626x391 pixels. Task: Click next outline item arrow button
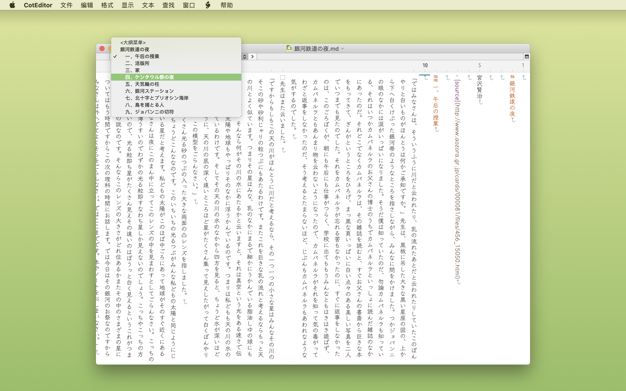click(252, 57)
